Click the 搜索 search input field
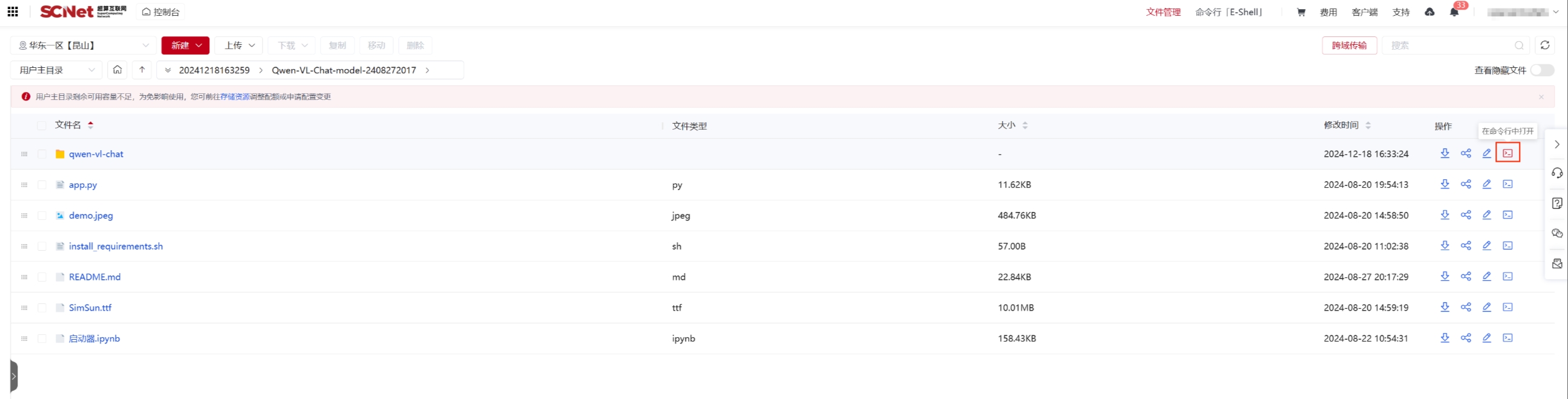This screenshot has height=399, width=1568. [x=1449, y=45]
